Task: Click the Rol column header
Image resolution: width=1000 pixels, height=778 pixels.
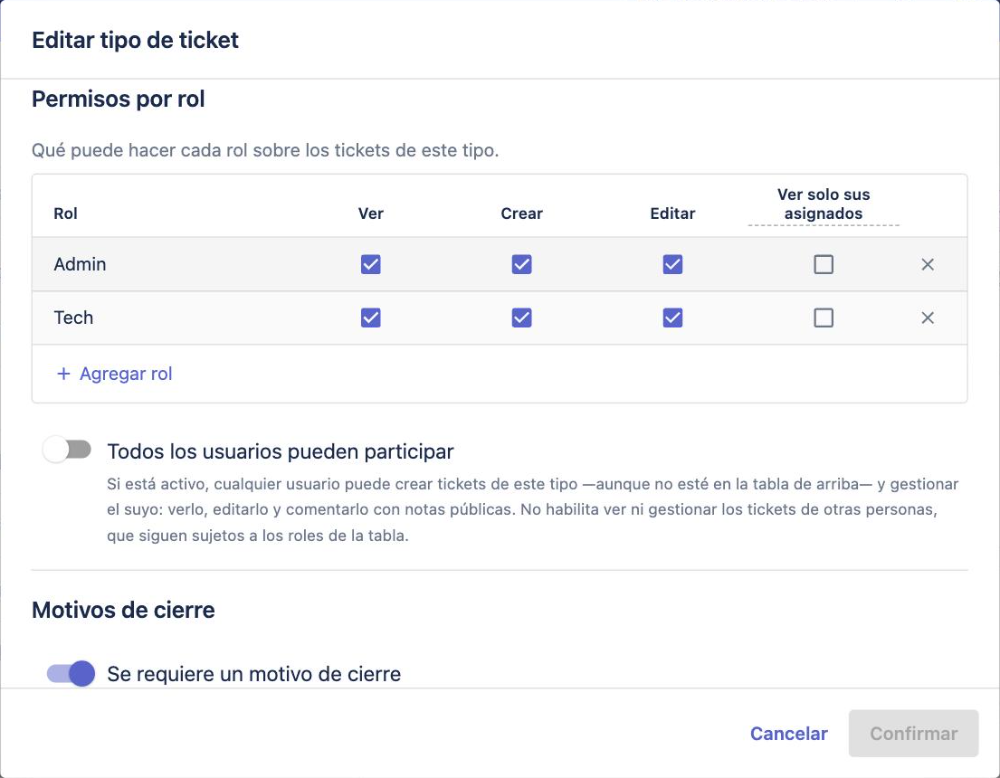Action: pyautogui.click(x=66, y=214)
